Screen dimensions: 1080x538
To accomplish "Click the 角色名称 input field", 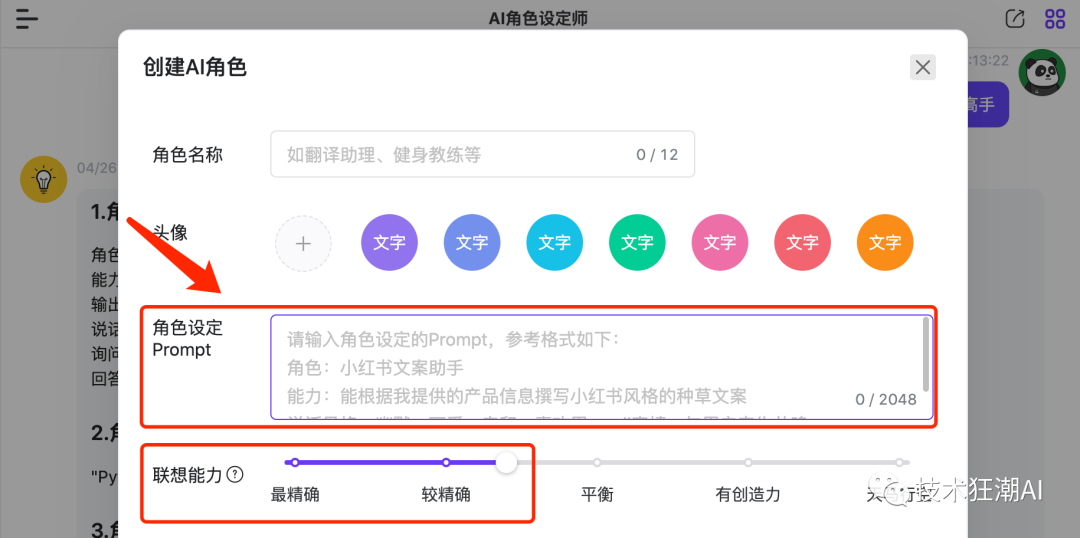I will click(482, 154).
